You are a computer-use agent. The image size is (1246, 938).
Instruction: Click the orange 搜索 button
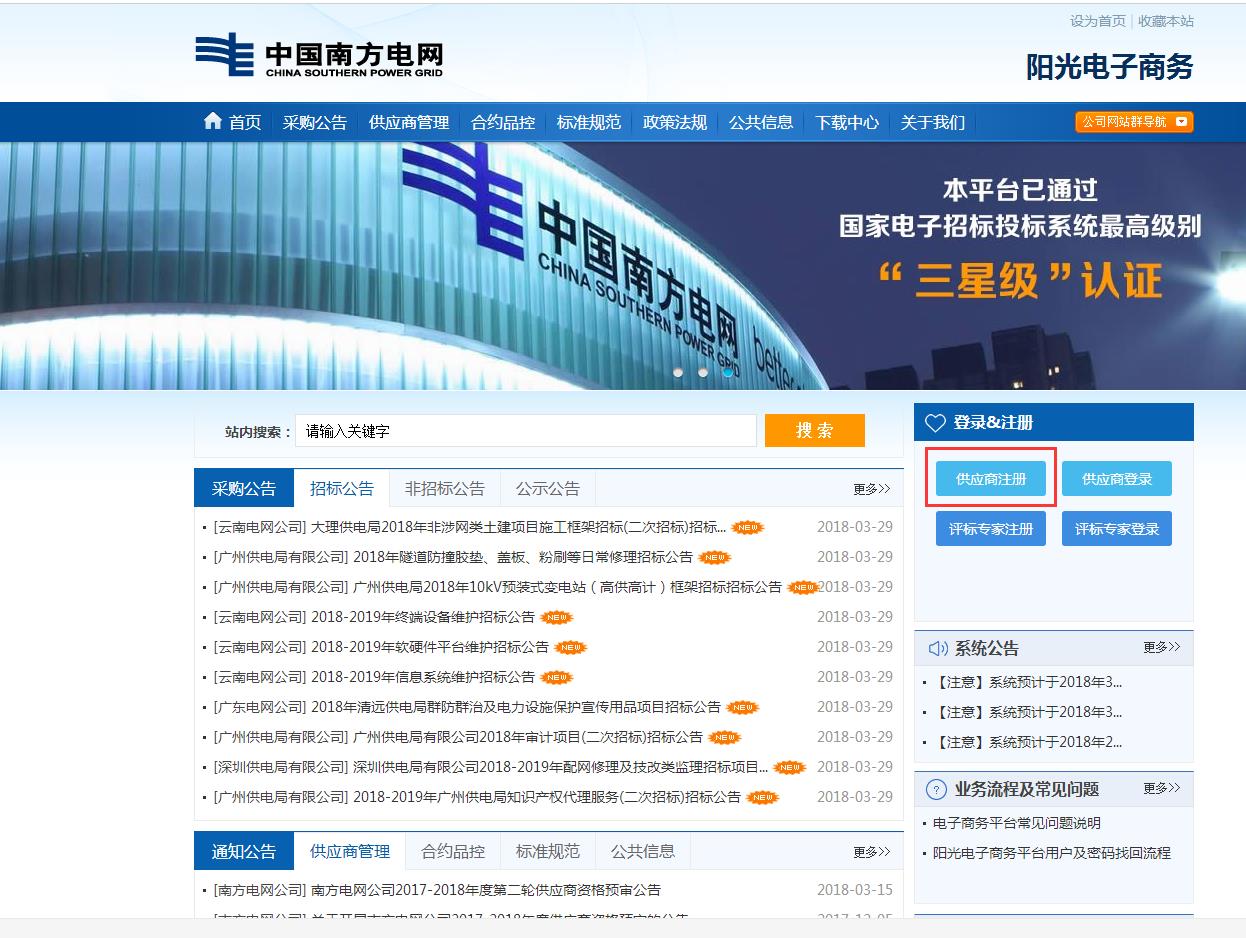pyautogui.click(x=815, y=431)
